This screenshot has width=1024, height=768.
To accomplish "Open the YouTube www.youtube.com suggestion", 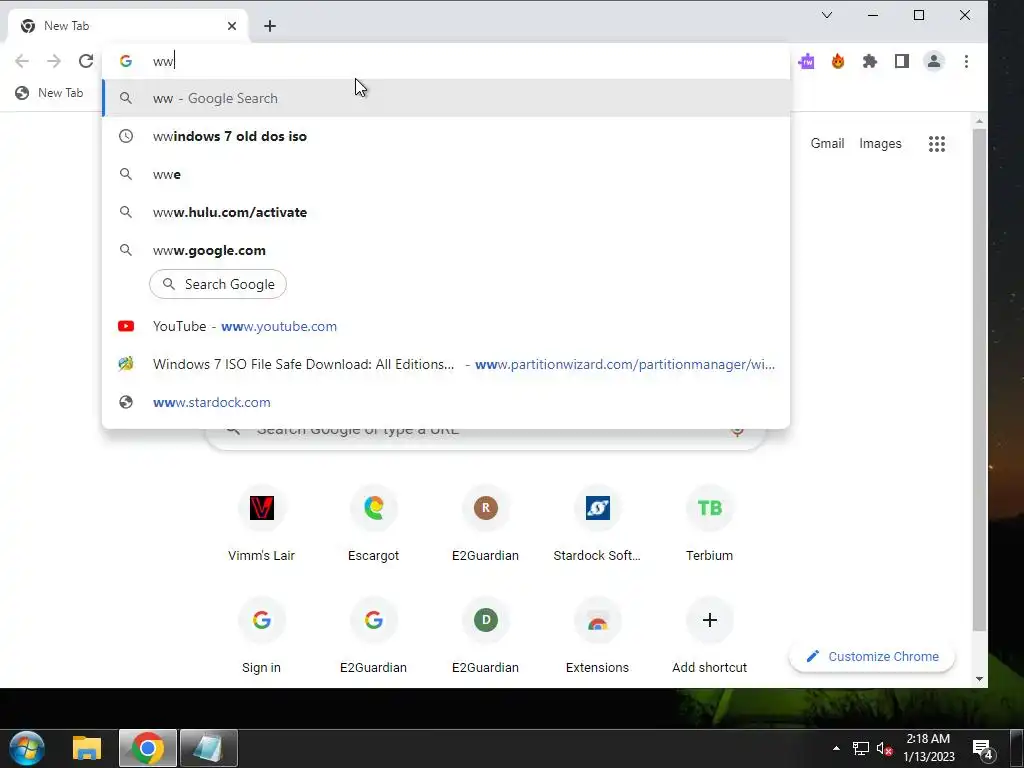I will 446,326.
